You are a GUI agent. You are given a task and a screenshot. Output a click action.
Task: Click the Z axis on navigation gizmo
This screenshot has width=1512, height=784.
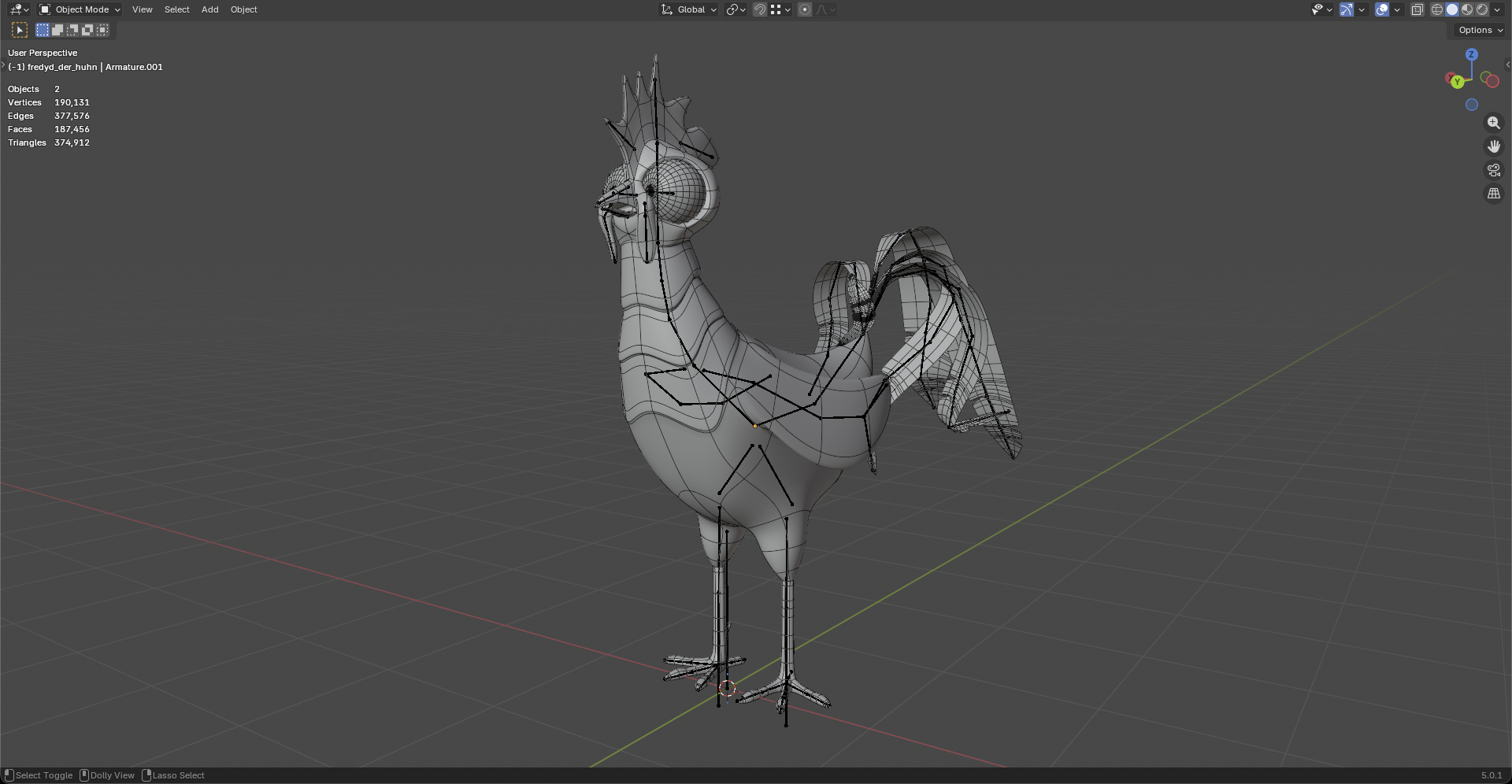click(1471, 54)
